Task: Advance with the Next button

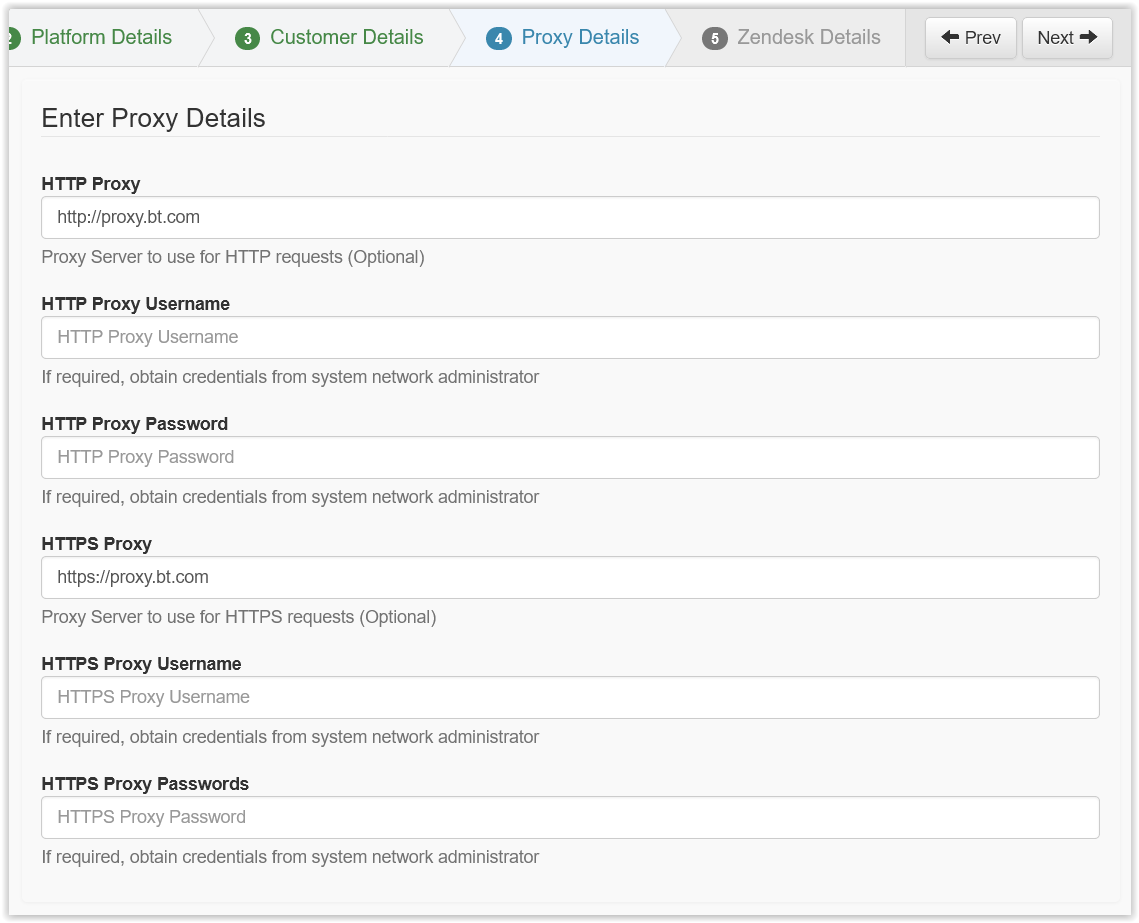Action: tap(1066, 38)
